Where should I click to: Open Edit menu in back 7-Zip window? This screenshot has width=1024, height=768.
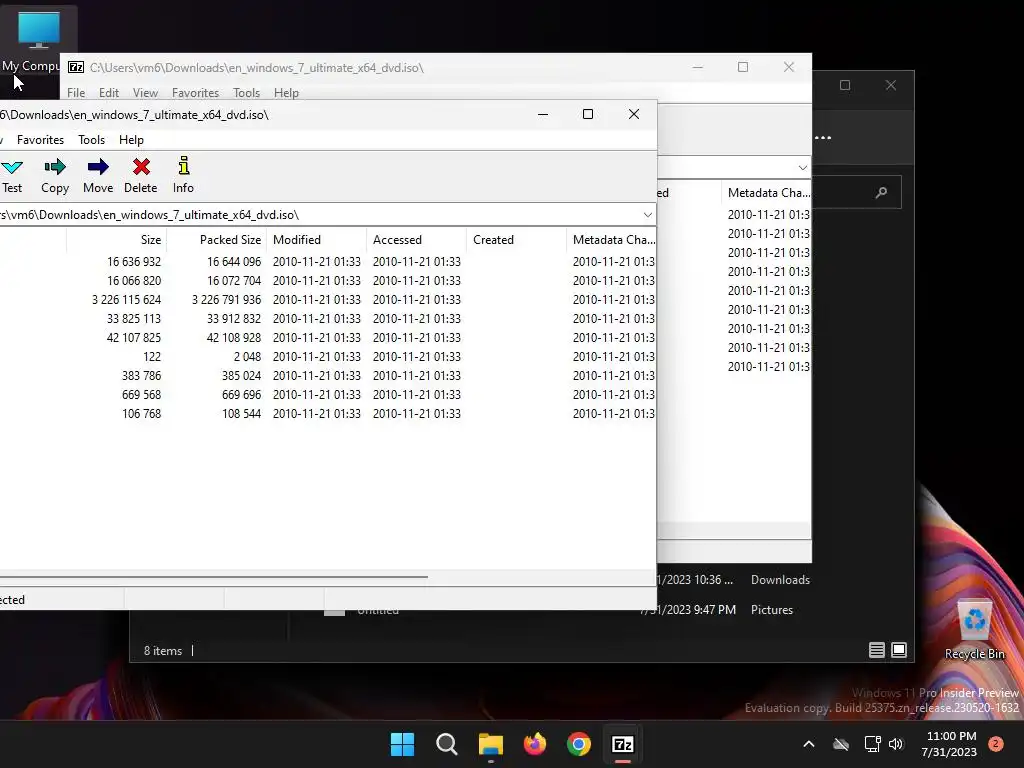click(x=108, y=93)
